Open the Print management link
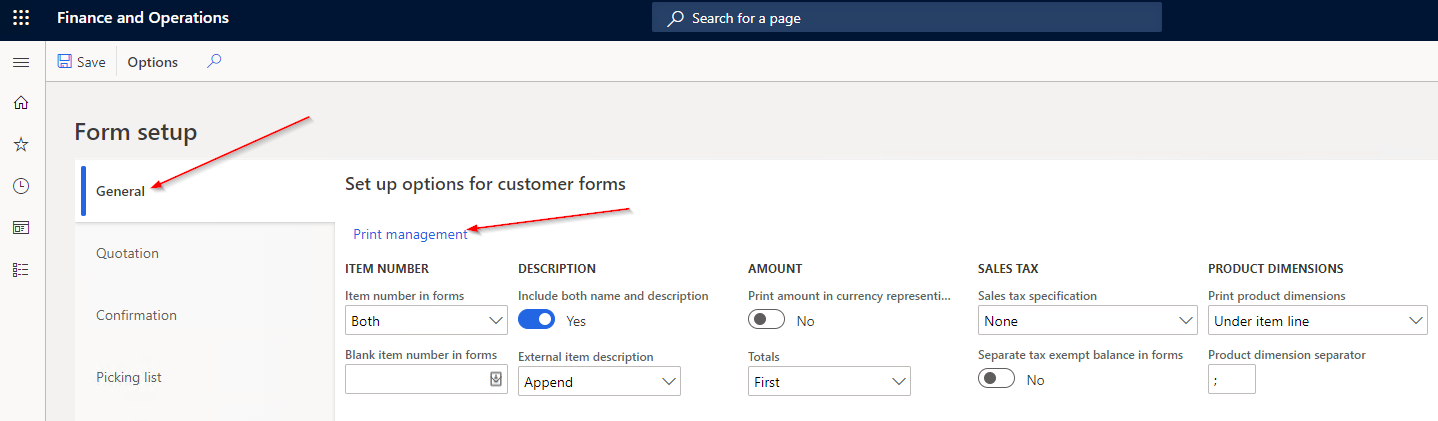 [x=410, y=234]
